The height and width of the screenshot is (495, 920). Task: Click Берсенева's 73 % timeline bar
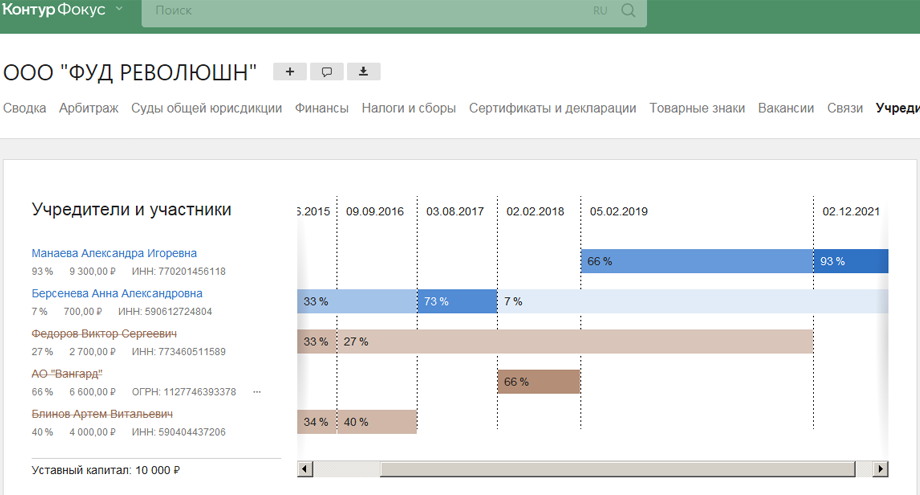(457, 301)
